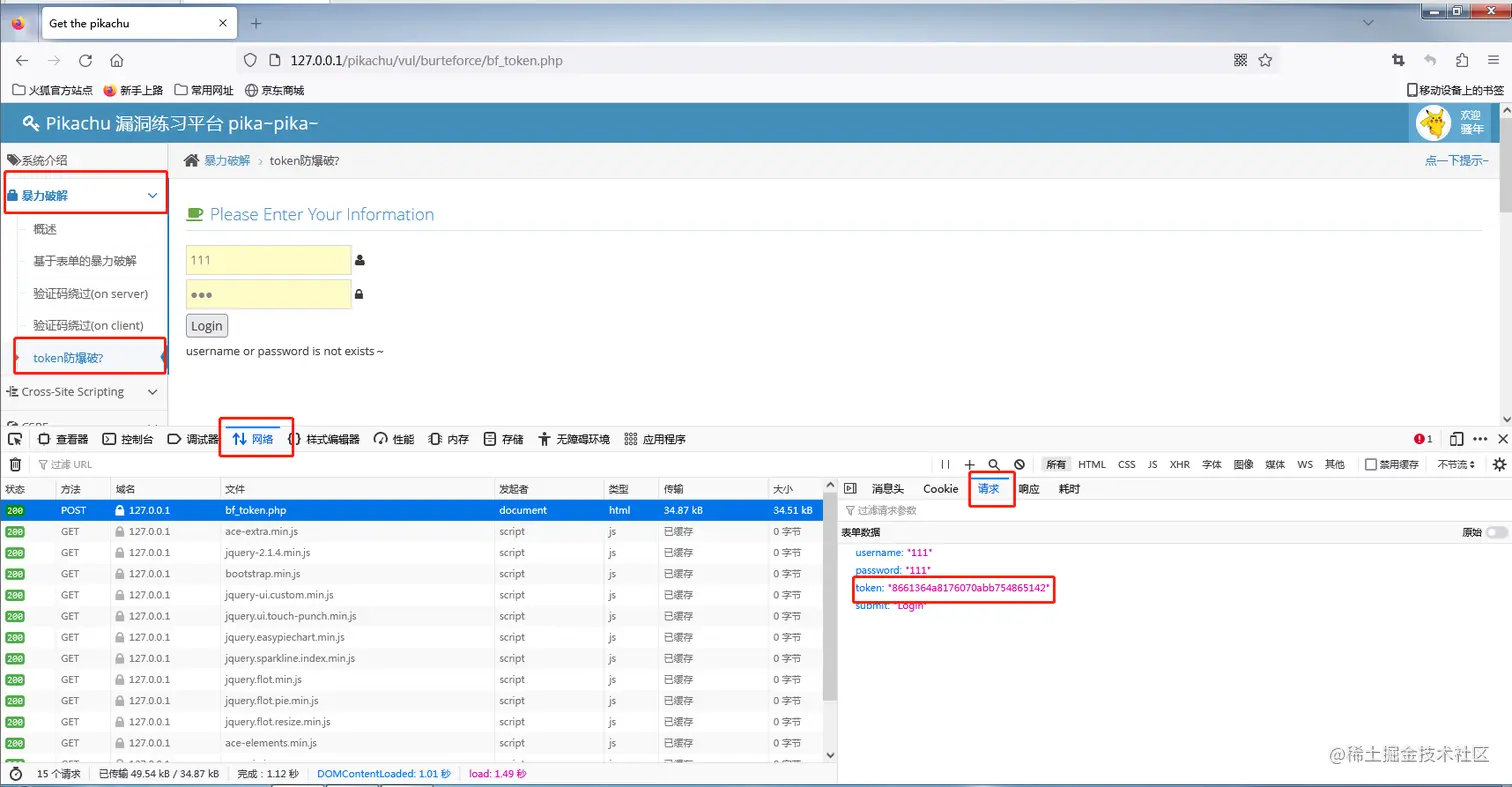Switch to the 查看器 devtools tab

64,439
